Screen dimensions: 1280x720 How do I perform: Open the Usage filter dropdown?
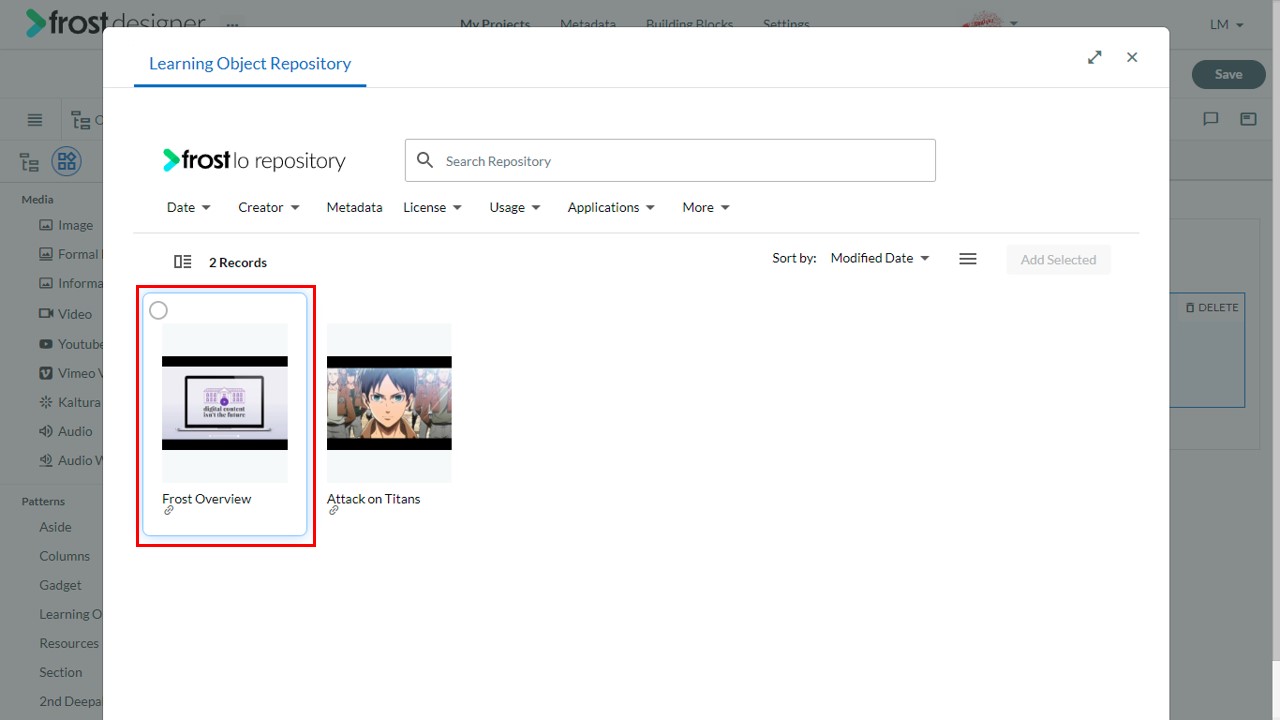click(515, 207)
